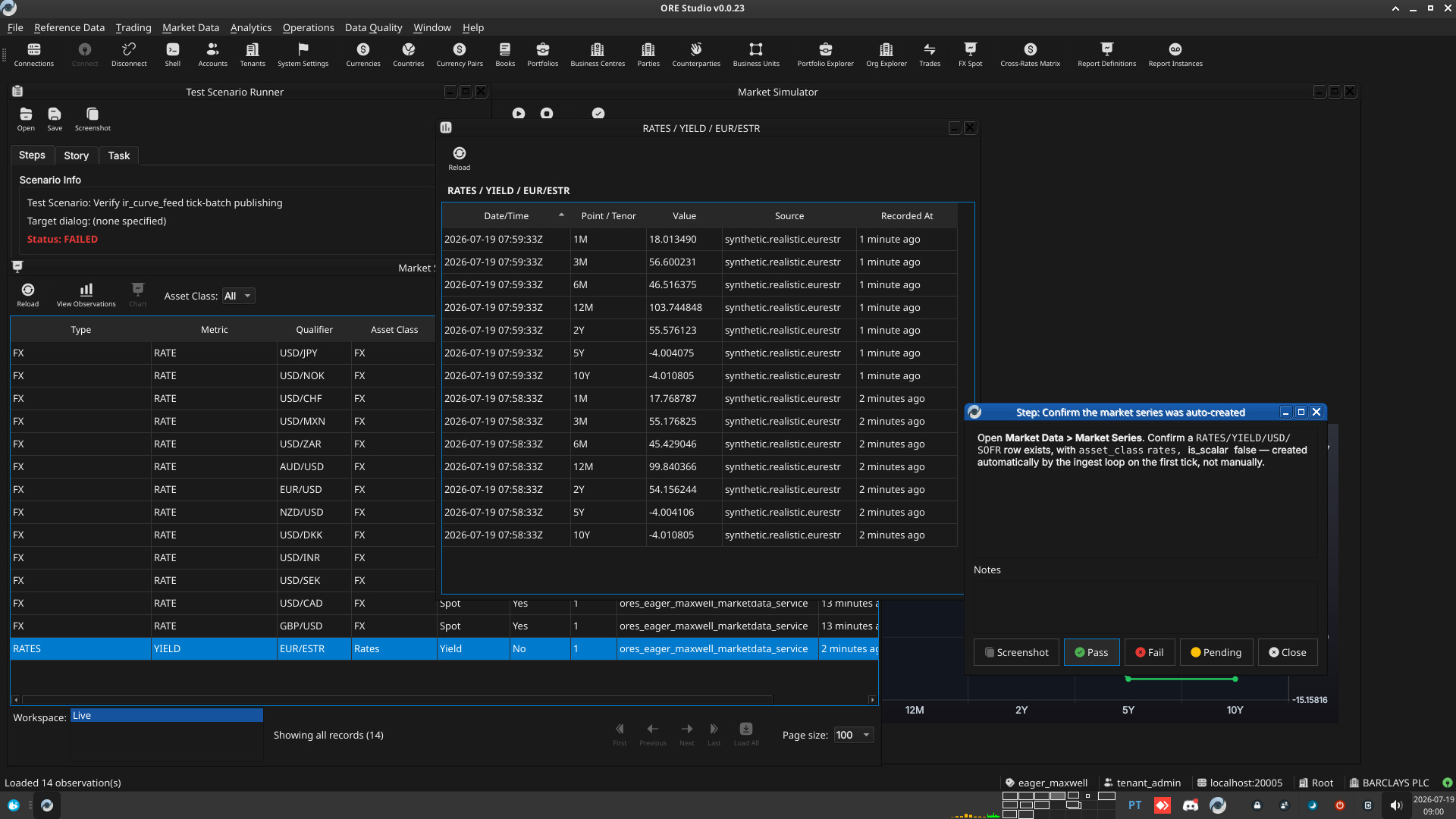This screenshot has width=1456, height=819.
Task: Open the Trades toolbar icon
Action: [930, 54]
